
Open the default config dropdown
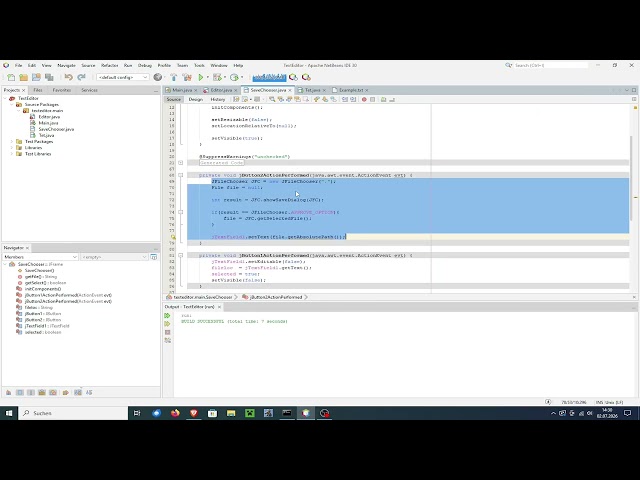(x=122, y=77)
